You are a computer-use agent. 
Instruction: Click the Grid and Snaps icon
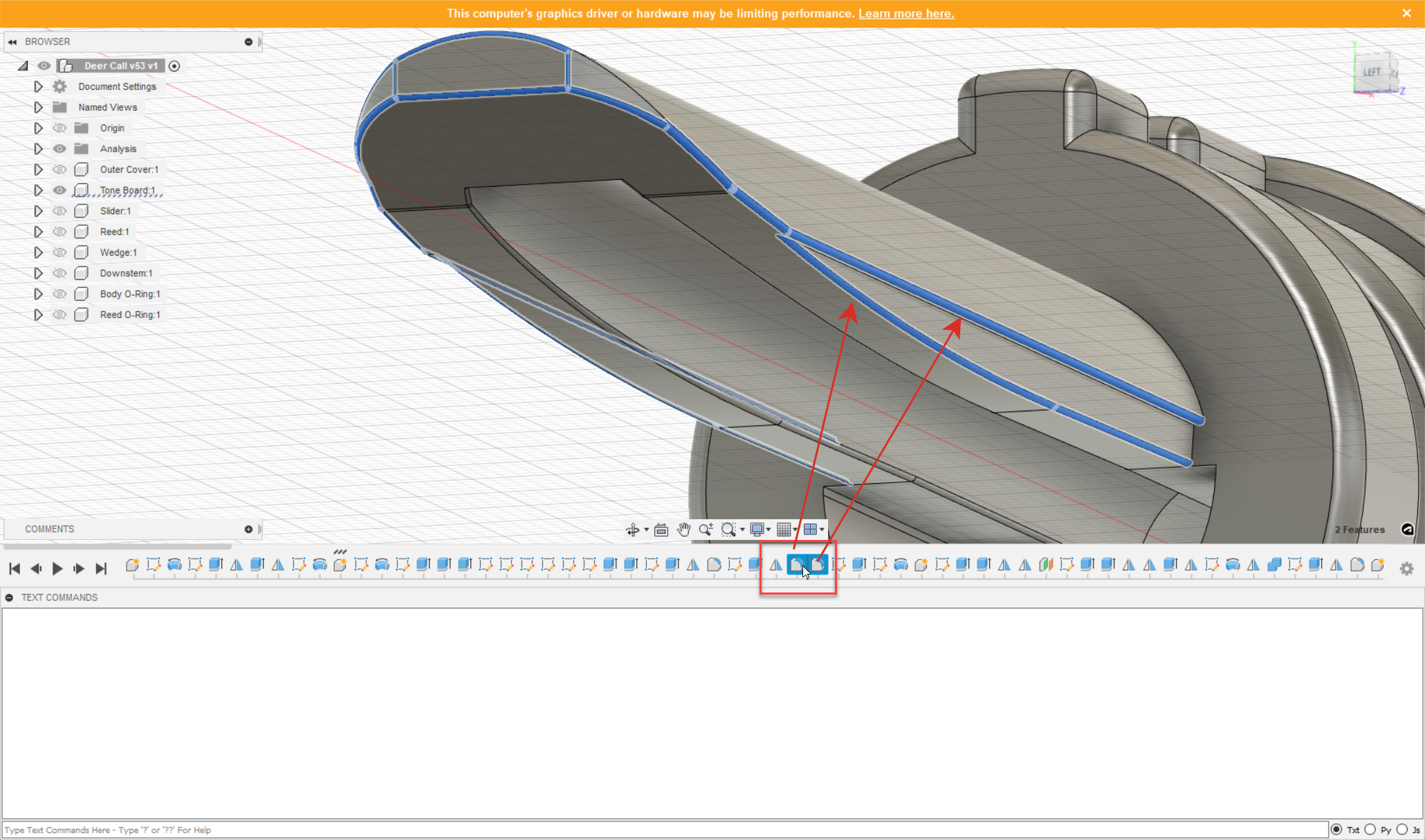(784, 530)
